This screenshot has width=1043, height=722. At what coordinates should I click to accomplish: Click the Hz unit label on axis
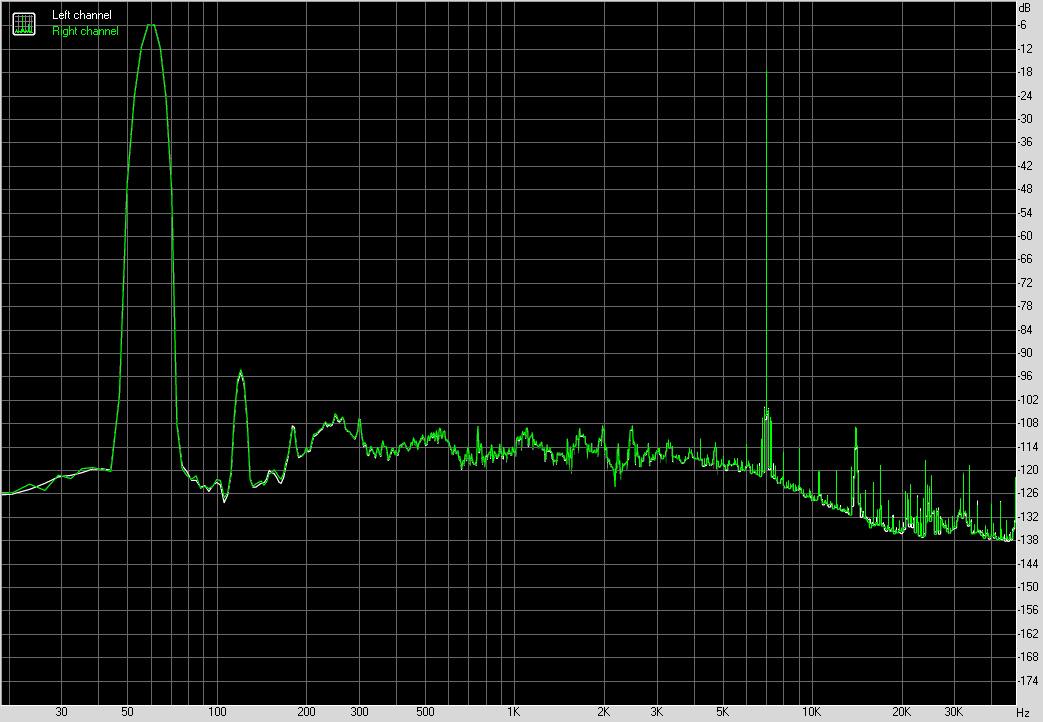(x=1022, y=712)
